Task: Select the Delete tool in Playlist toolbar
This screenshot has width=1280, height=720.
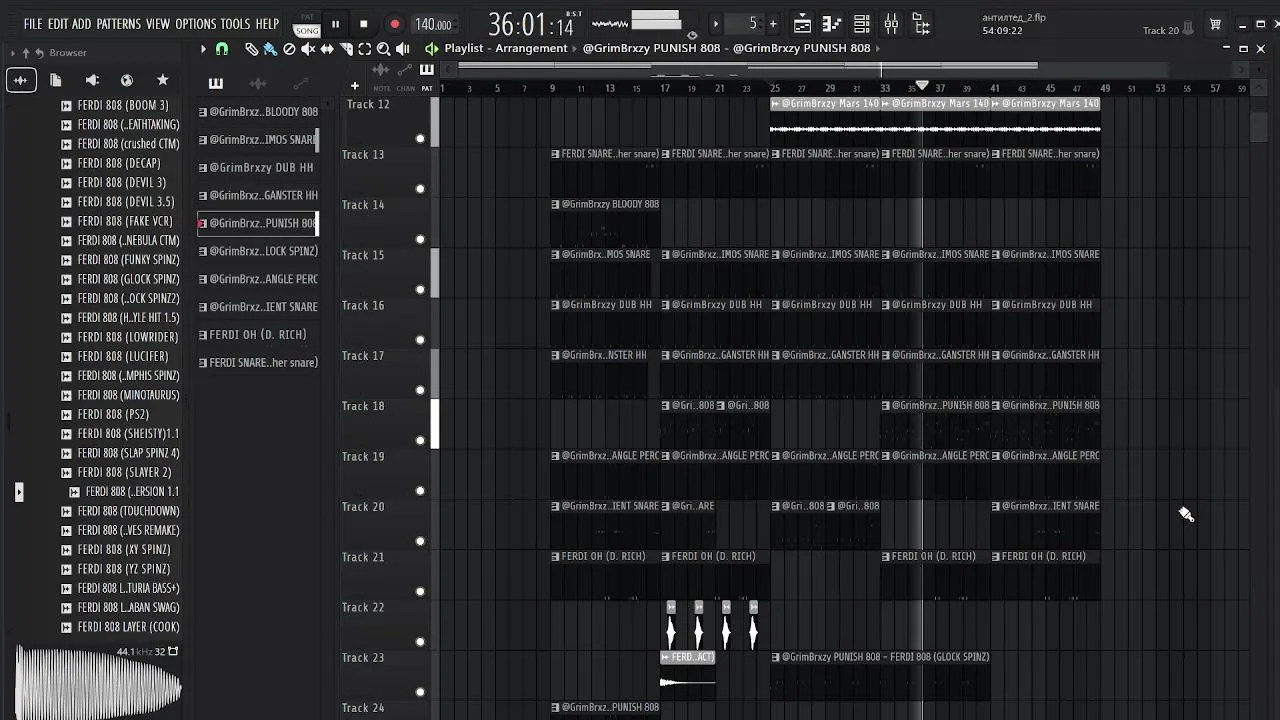Action: click(x=289, y=48)
